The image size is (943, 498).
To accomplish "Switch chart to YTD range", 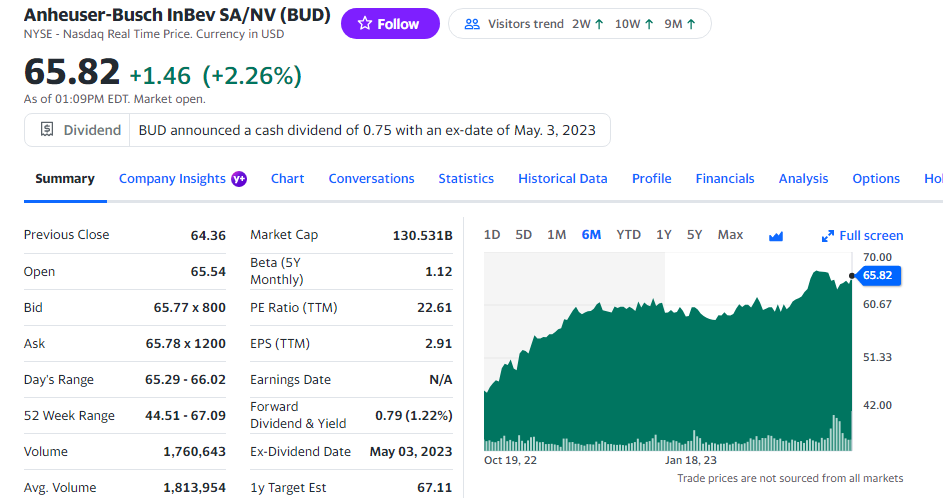I will [x=628, y=235].
